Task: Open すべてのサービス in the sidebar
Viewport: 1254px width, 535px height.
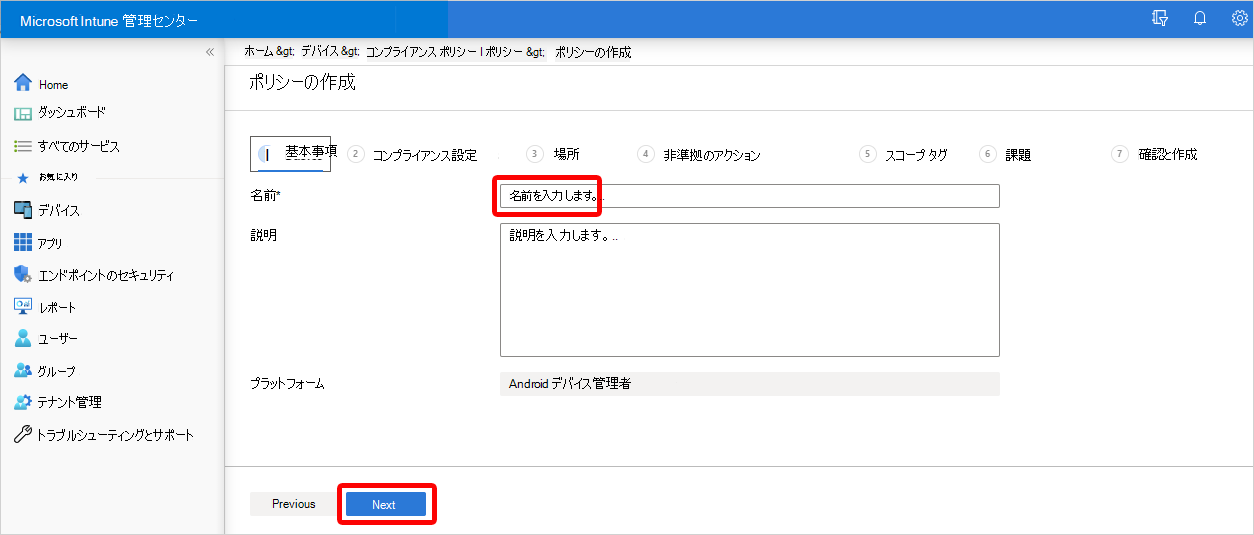Action: 78,146
